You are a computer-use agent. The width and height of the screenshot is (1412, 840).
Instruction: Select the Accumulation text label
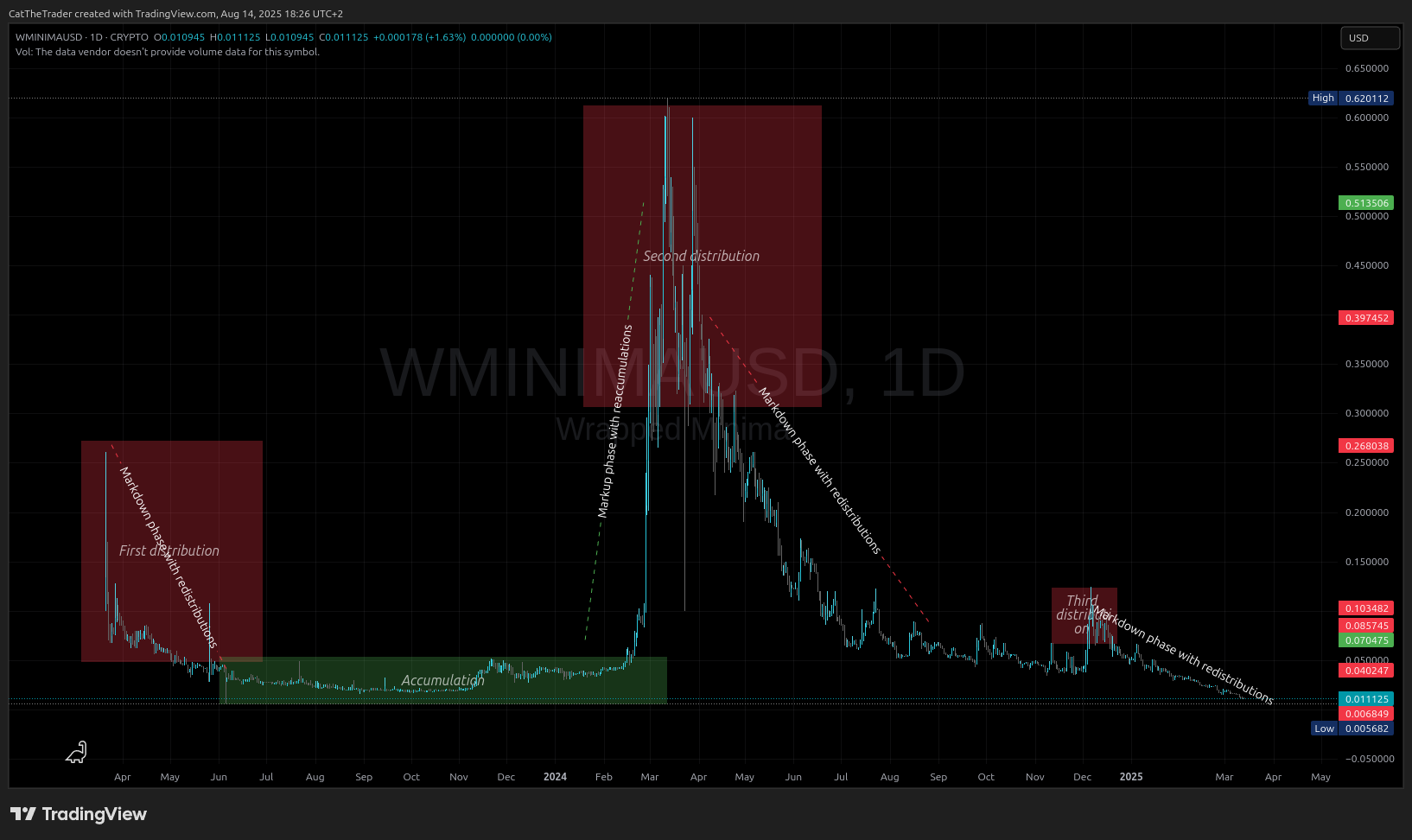pos(443,680)
